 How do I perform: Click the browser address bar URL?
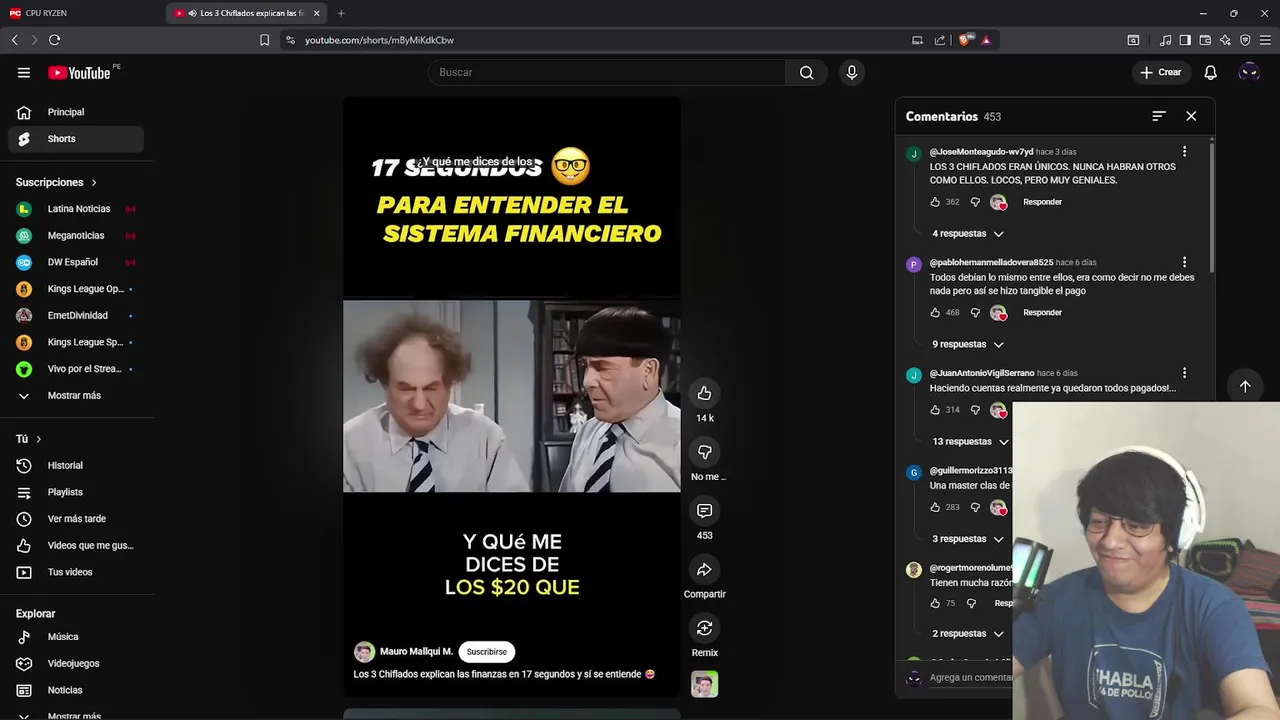tap(379, 40)
